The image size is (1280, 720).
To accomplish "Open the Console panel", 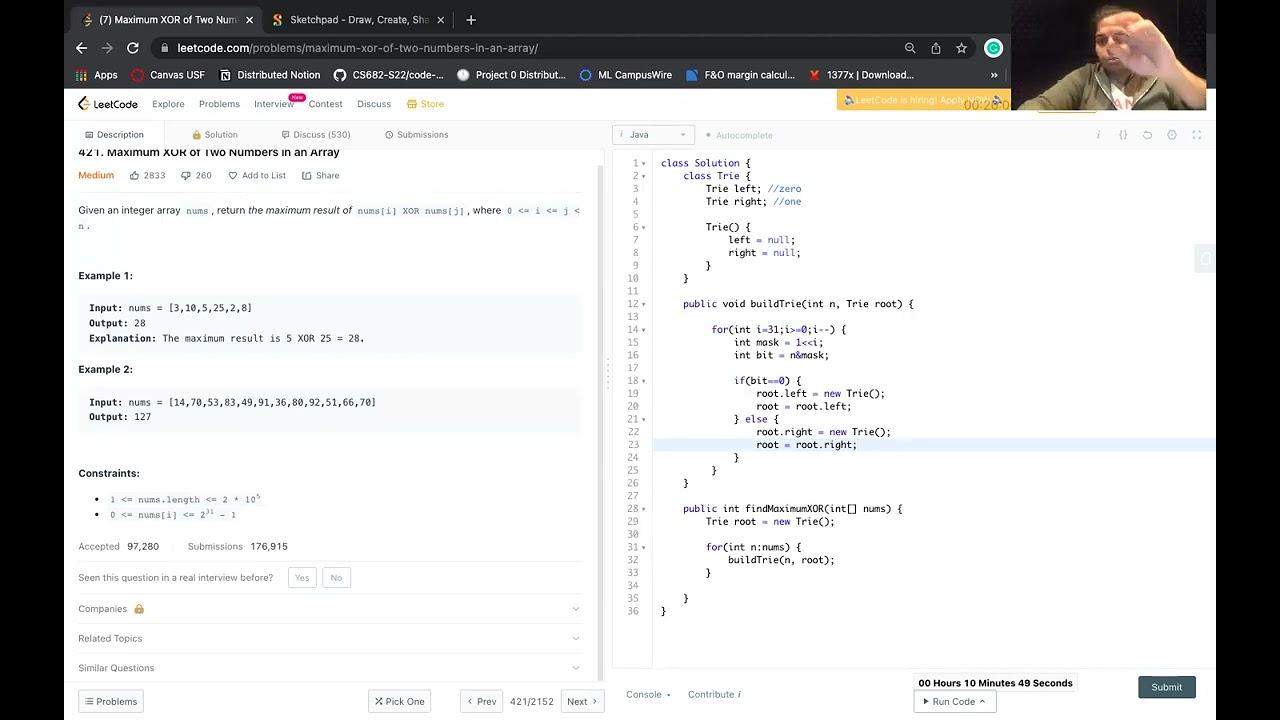I will tap(648, 694).
